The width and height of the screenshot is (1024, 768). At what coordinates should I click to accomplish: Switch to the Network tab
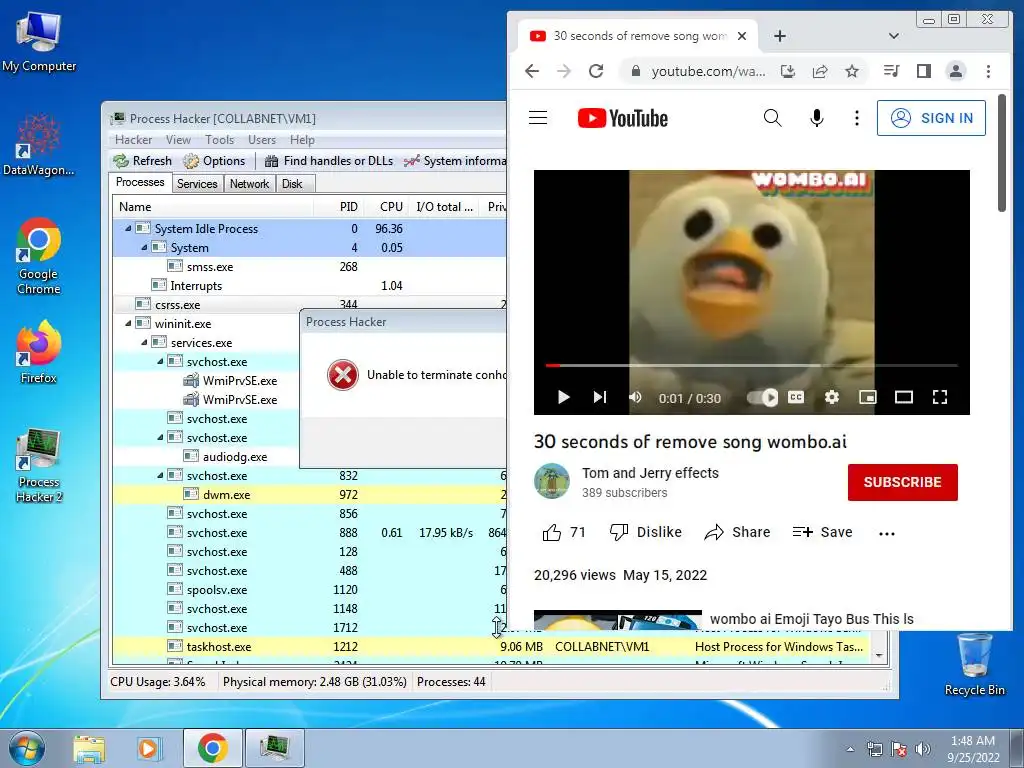tap(249, 184)
